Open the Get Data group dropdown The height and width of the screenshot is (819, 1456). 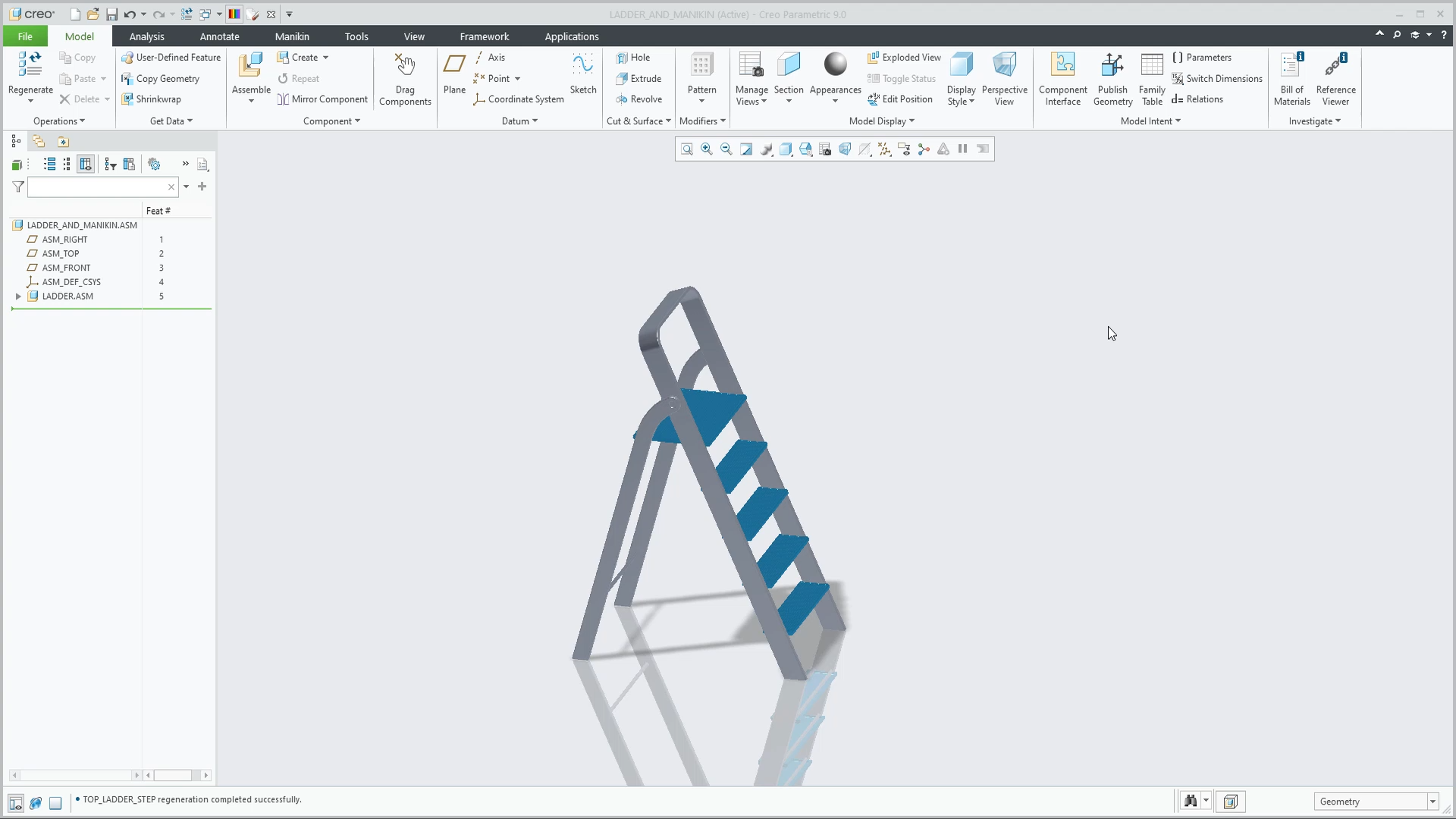[x=171, y=121]
